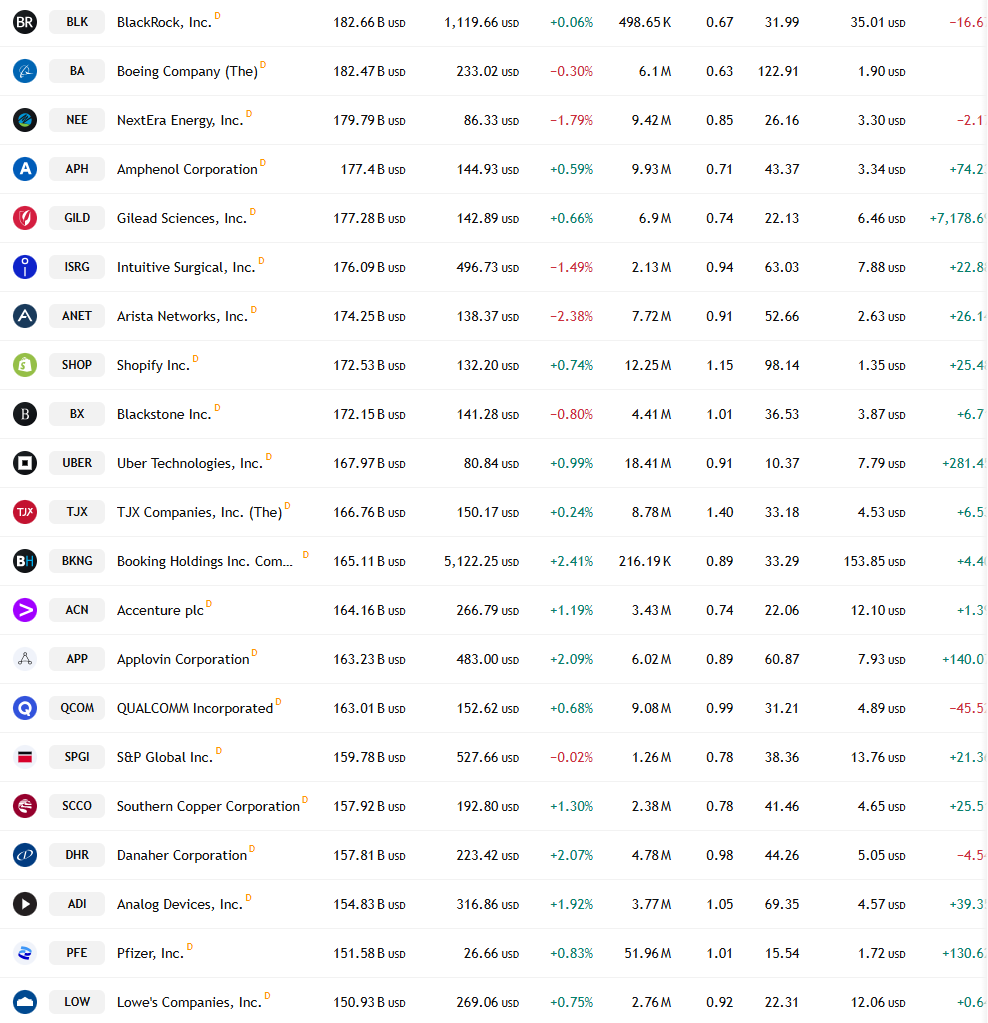Open Southern Copper Corporation link
988x1023 pixels.
[x=208, y=806]
